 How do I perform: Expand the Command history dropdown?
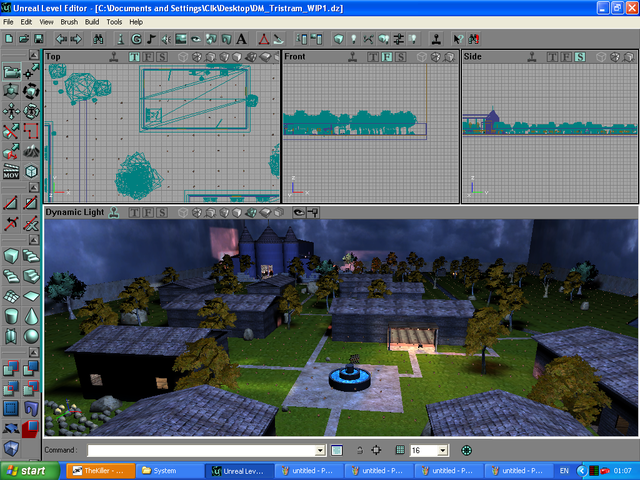click(x=320, y=451)
